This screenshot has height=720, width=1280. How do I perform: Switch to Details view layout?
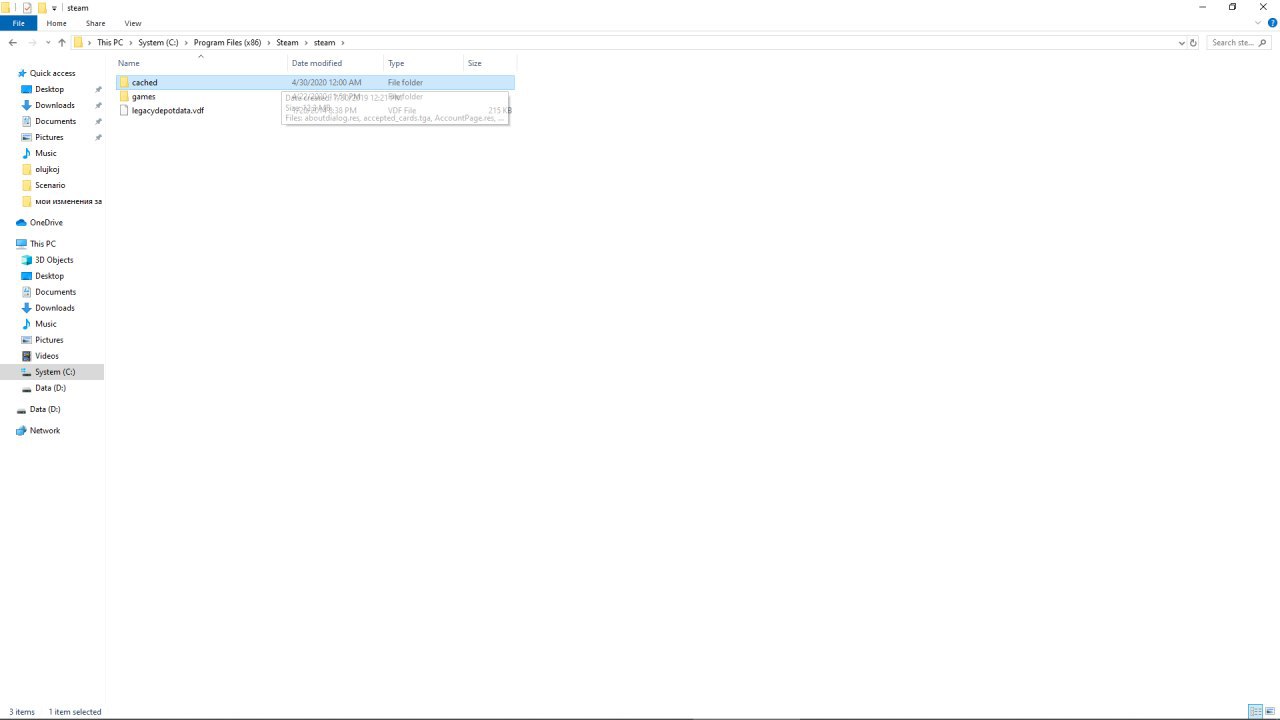click(1255, 712)
